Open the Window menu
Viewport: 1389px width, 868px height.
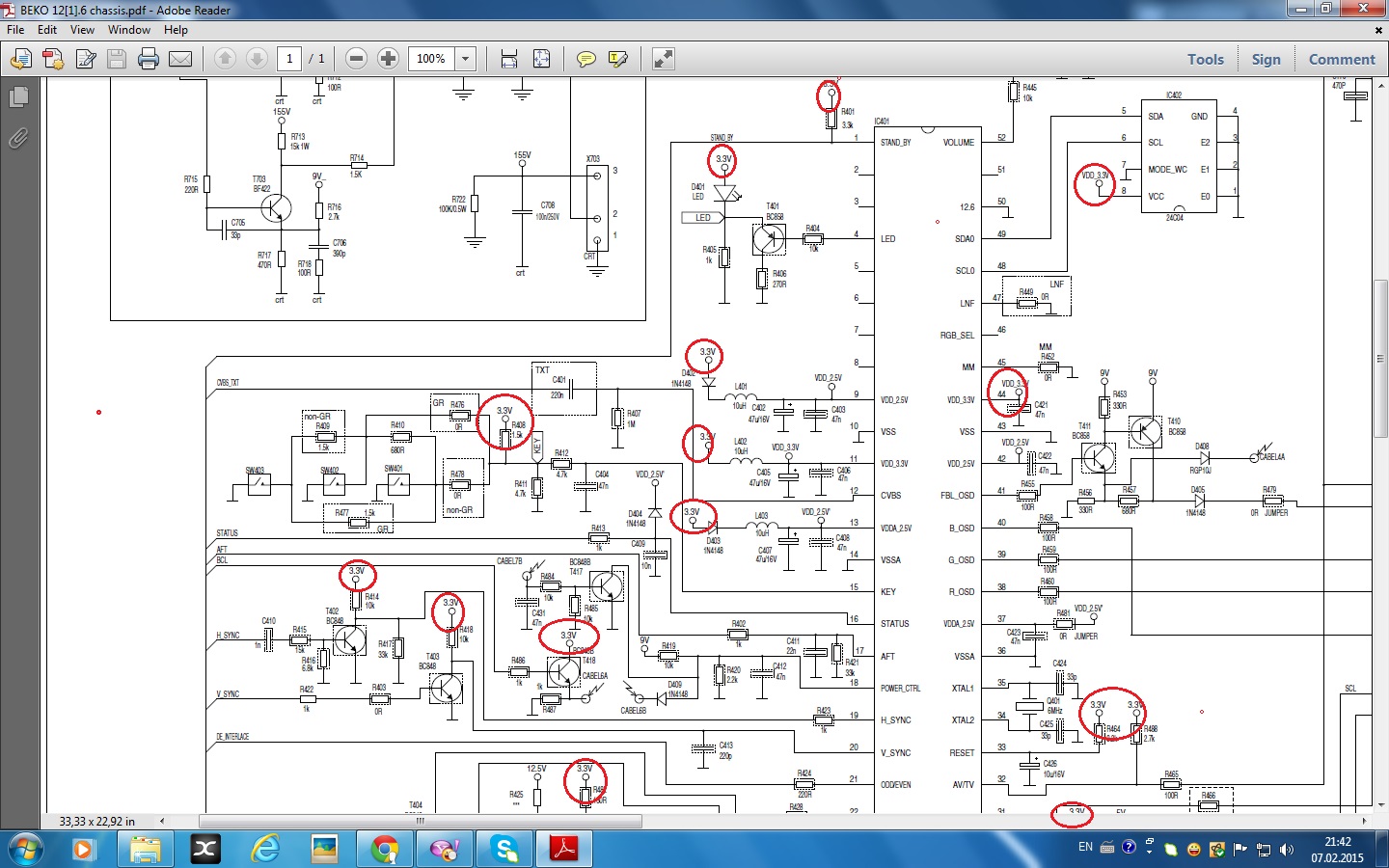point(128,30)
